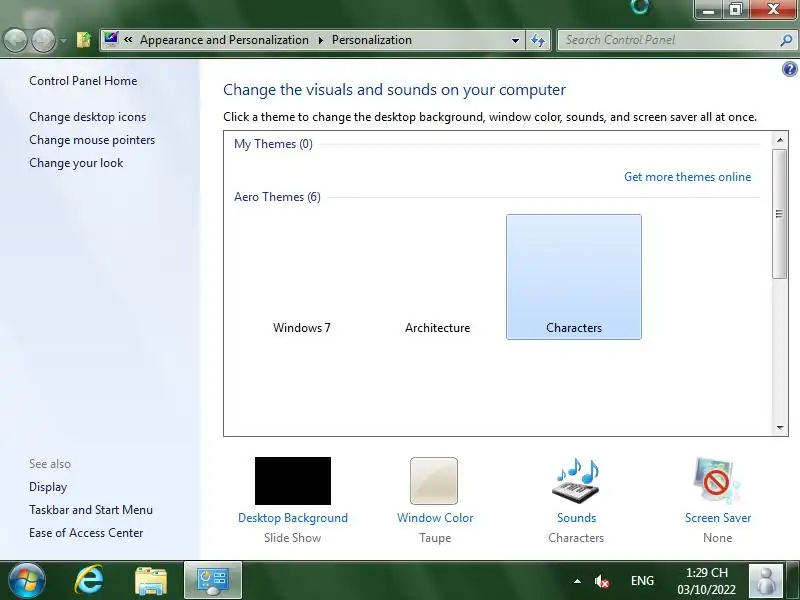The height and width of the screenshot is (600, 800).
Task: Click Get more themes online
Action: (687, 177)
